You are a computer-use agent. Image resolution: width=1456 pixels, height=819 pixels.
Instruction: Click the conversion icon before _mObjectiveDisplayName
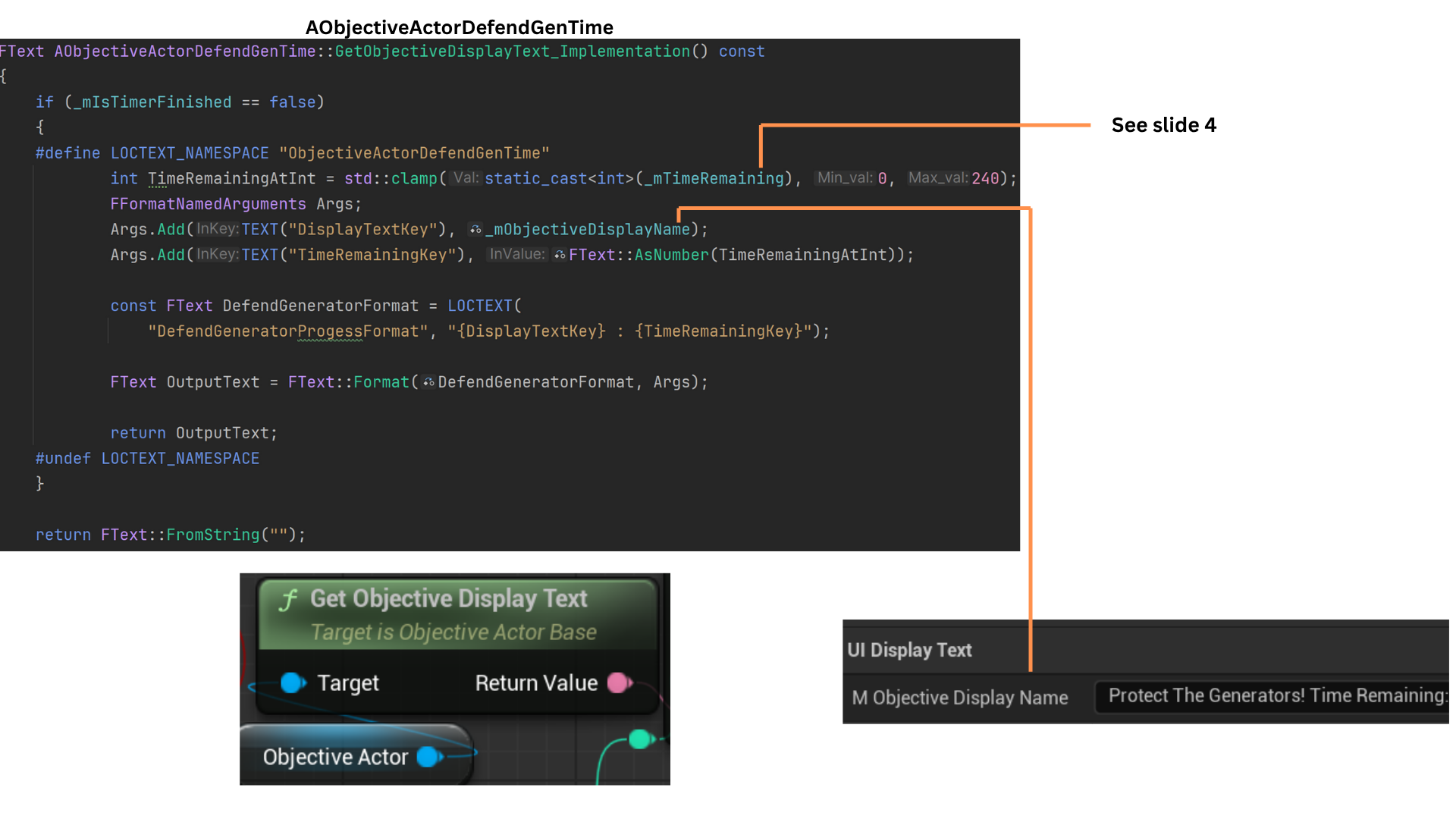click(475, 229)
